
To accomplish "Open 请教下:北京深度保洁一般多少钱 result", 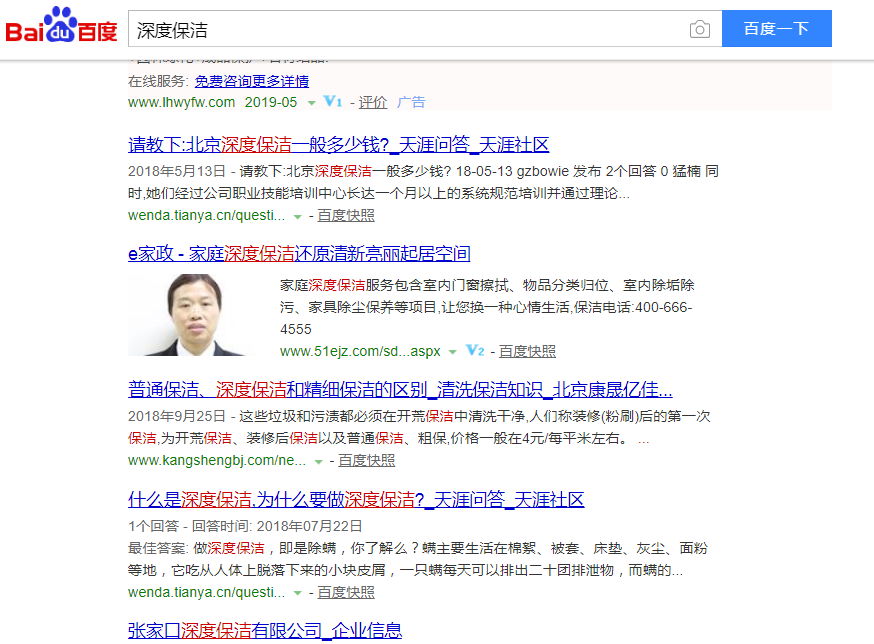I will pyautogui.click(x=338, y=144).
